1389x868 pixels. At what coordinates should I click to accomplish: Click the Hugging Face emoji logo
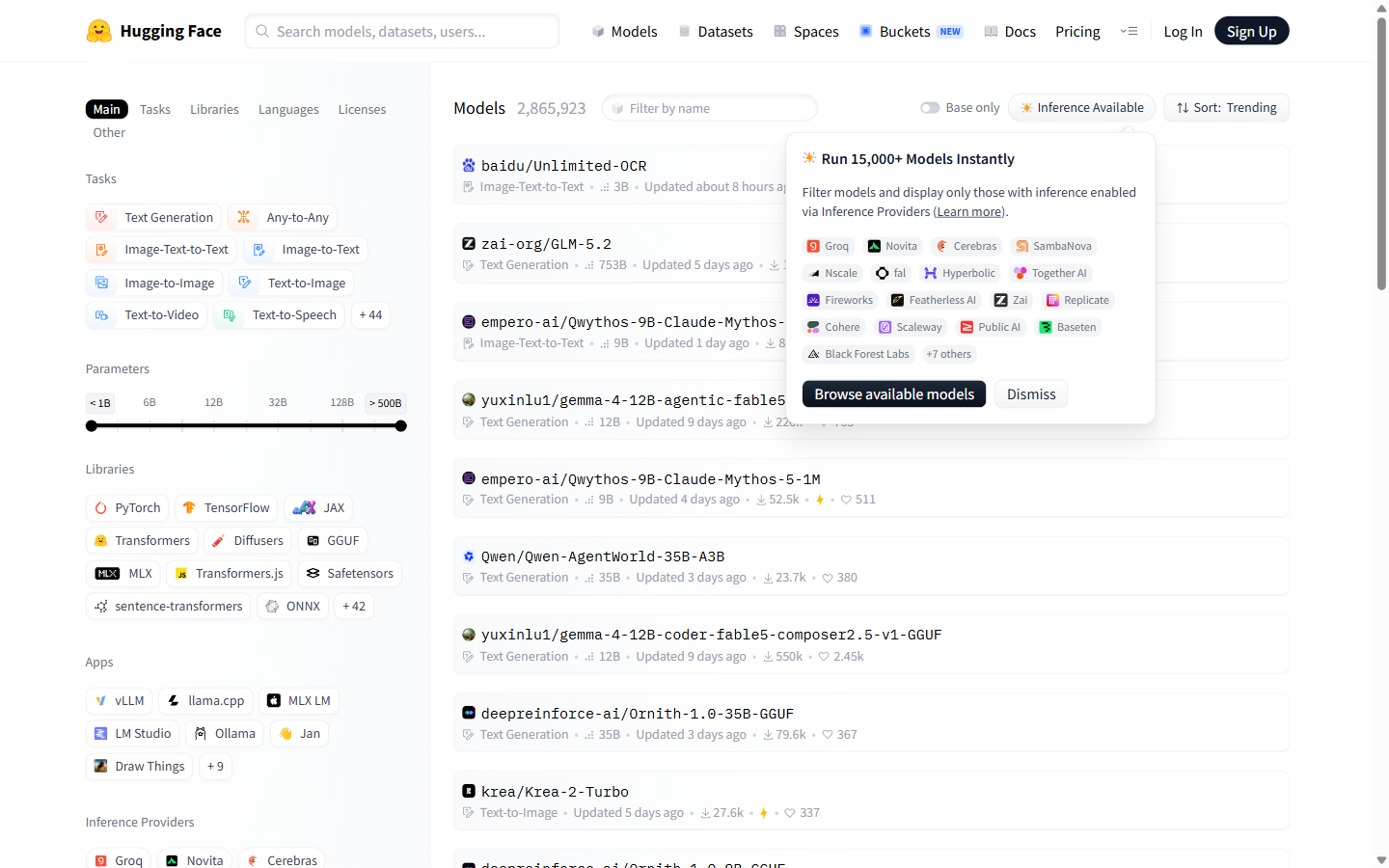98,31
